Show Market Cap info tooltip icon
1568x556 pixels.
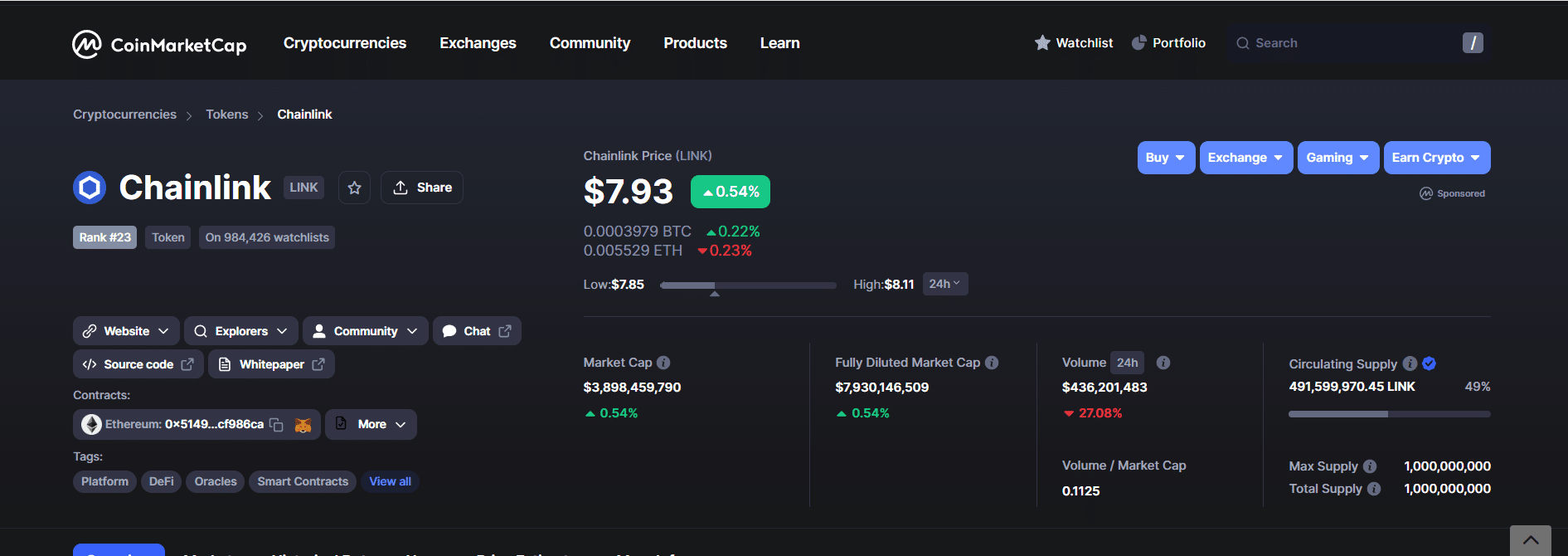(x=663, y=363)
